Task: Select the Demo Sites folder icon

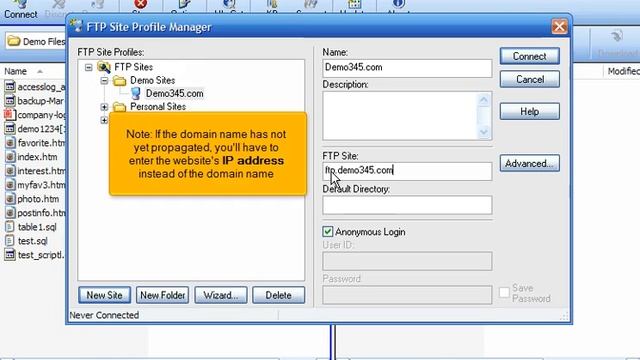Action: (120, 80)
